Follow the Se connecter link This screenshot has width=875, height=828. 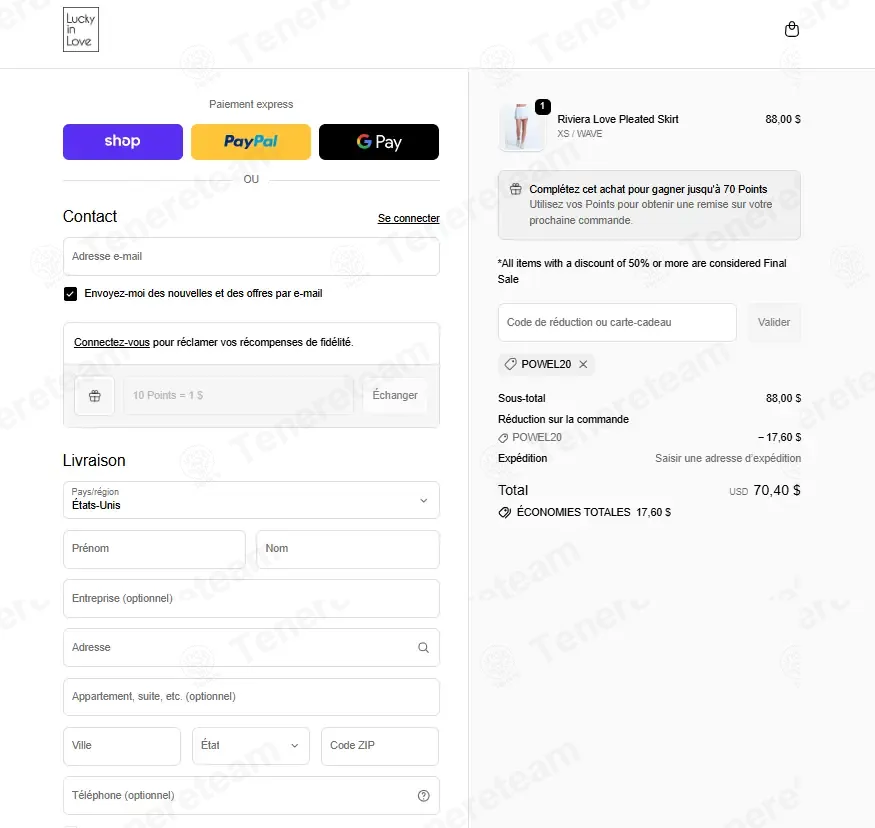pos(408,218)
